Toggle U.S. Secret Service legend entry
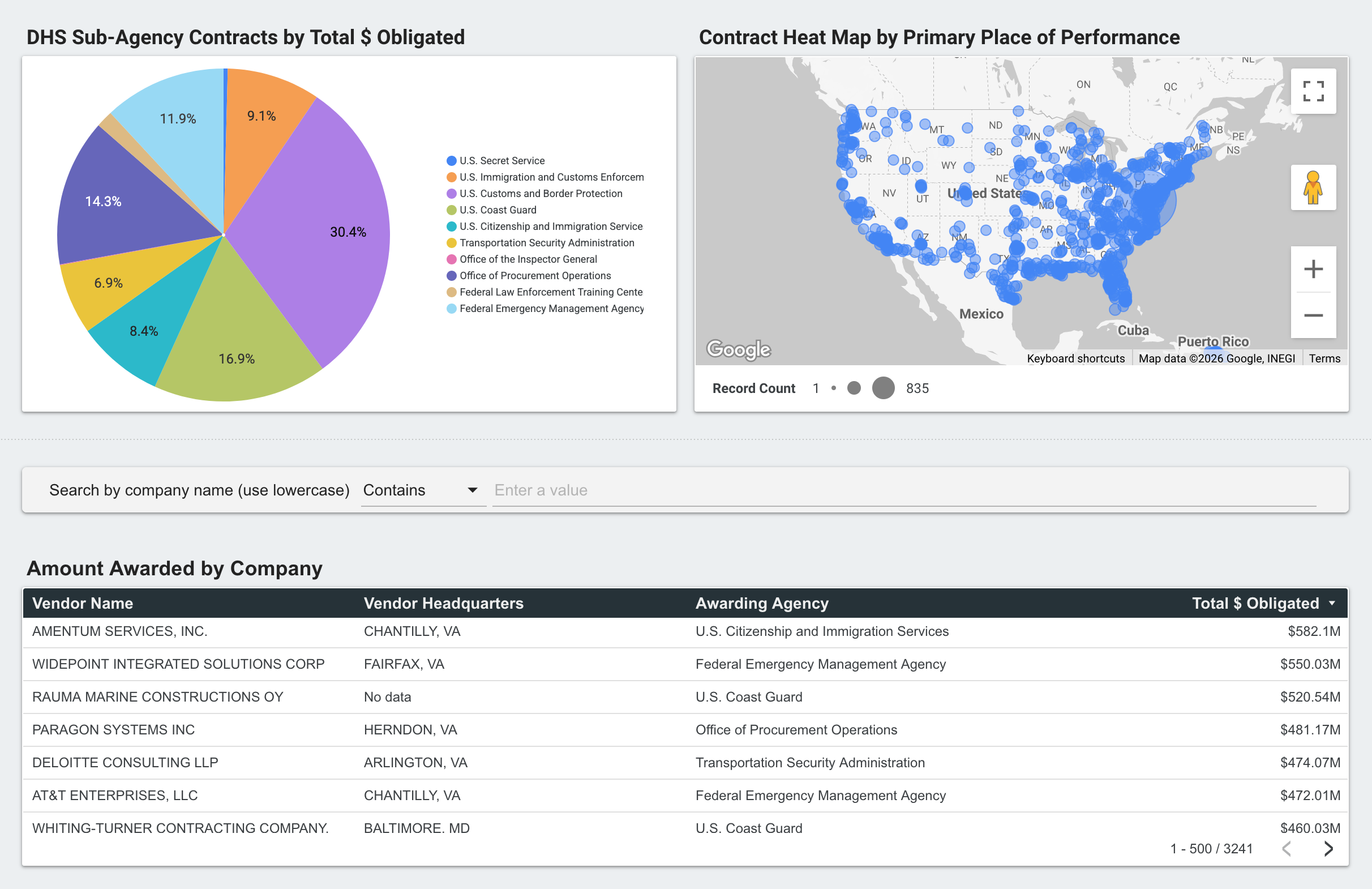1372x889 pixels. click(501, 161)
